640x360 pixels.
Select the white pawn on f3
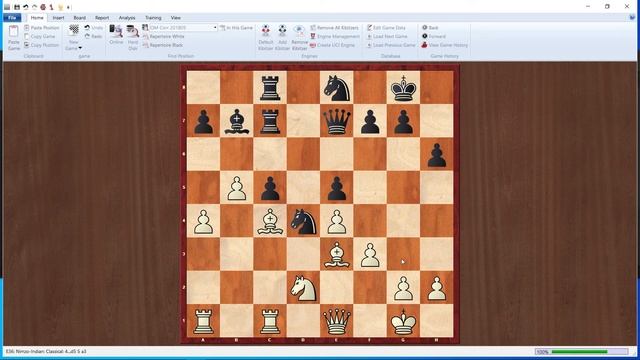tap(370, 254)
